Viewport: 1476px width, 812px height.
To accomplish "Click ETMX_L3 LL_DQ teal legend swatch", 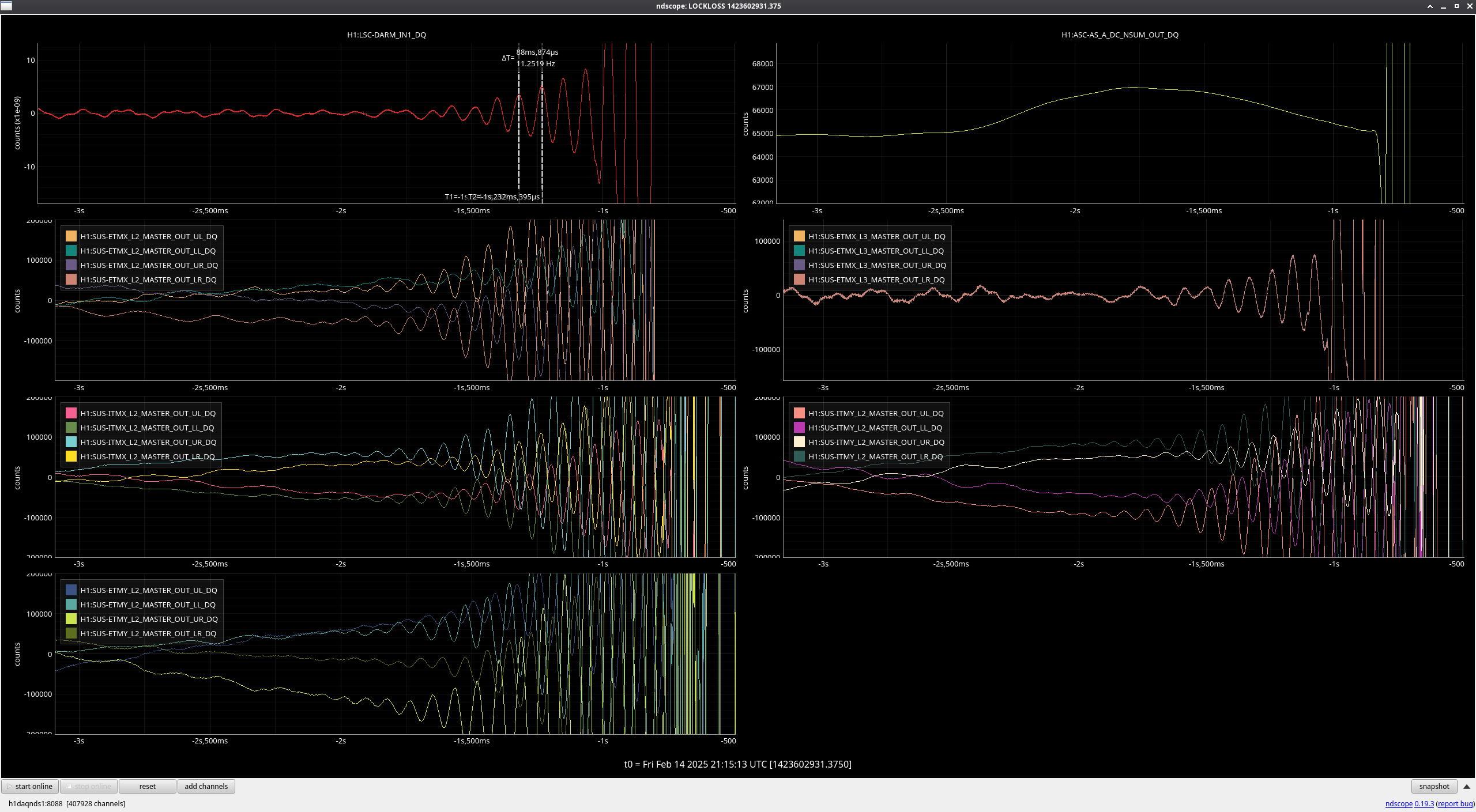I will pos(799,251).
